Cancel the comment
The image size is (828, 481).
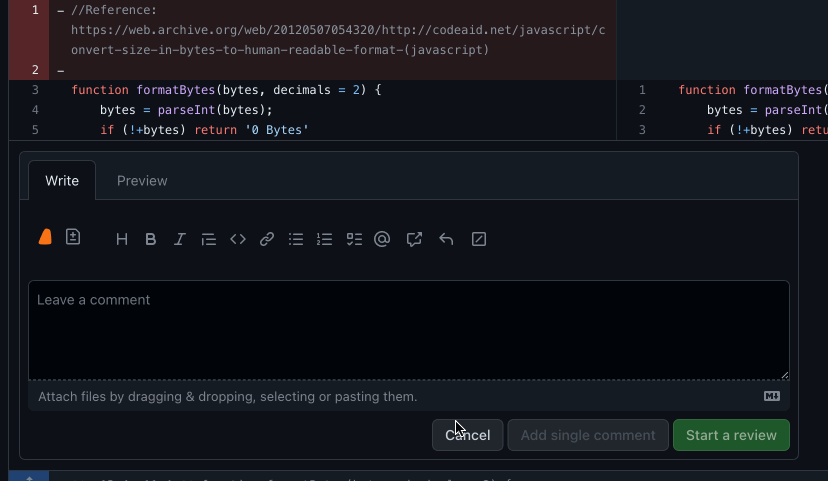pos(467,435)
